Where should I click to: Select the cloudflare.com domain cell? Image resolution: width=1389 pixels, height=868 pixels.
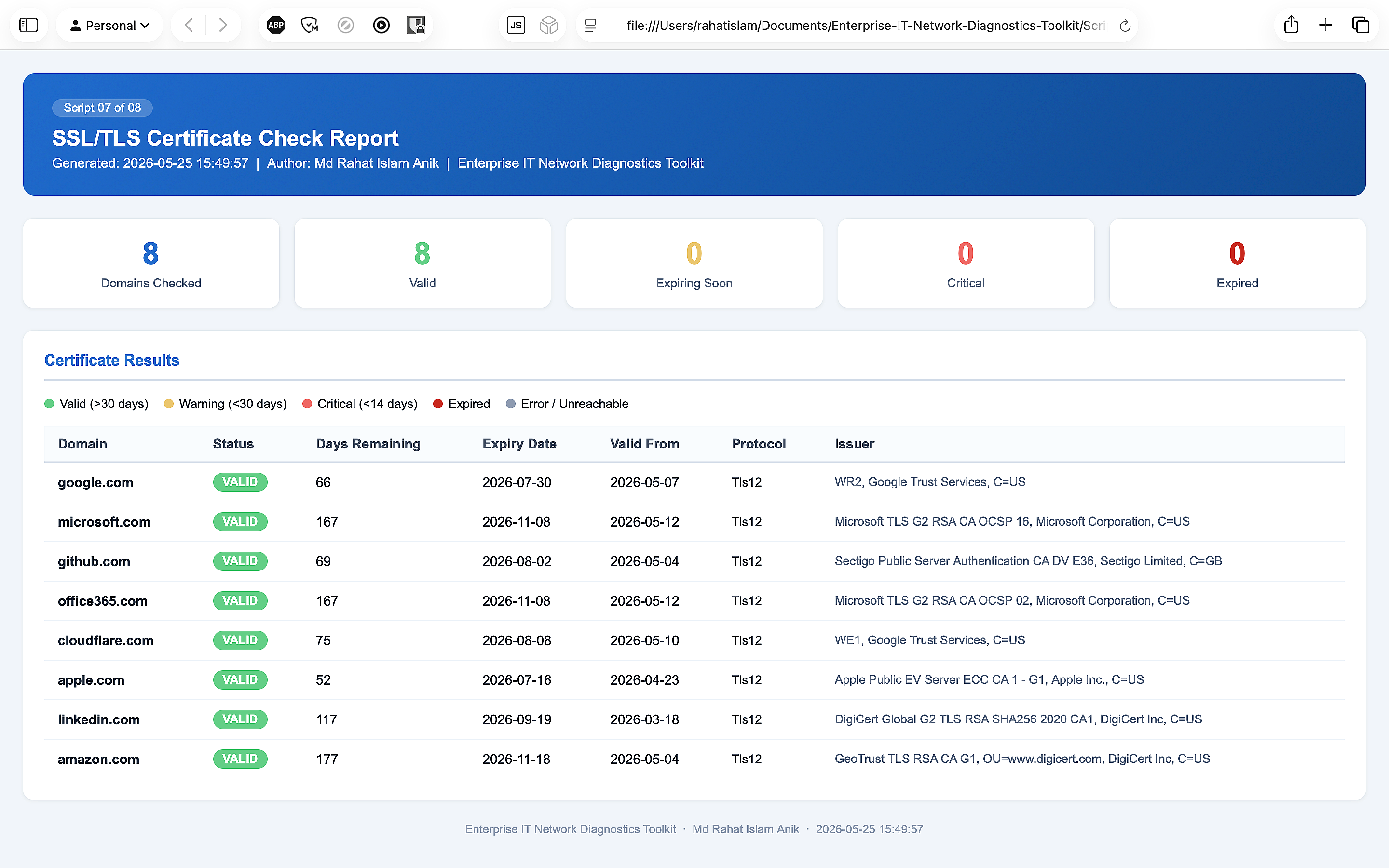click(x=106, y=641)
